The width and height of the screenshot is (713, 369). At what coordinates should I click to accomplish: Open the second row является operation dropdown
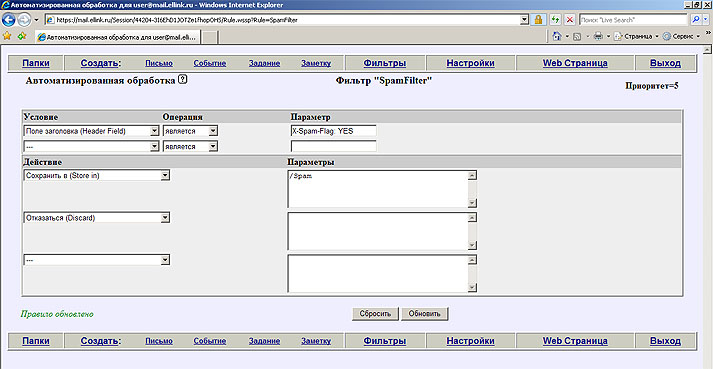[190, 147]
